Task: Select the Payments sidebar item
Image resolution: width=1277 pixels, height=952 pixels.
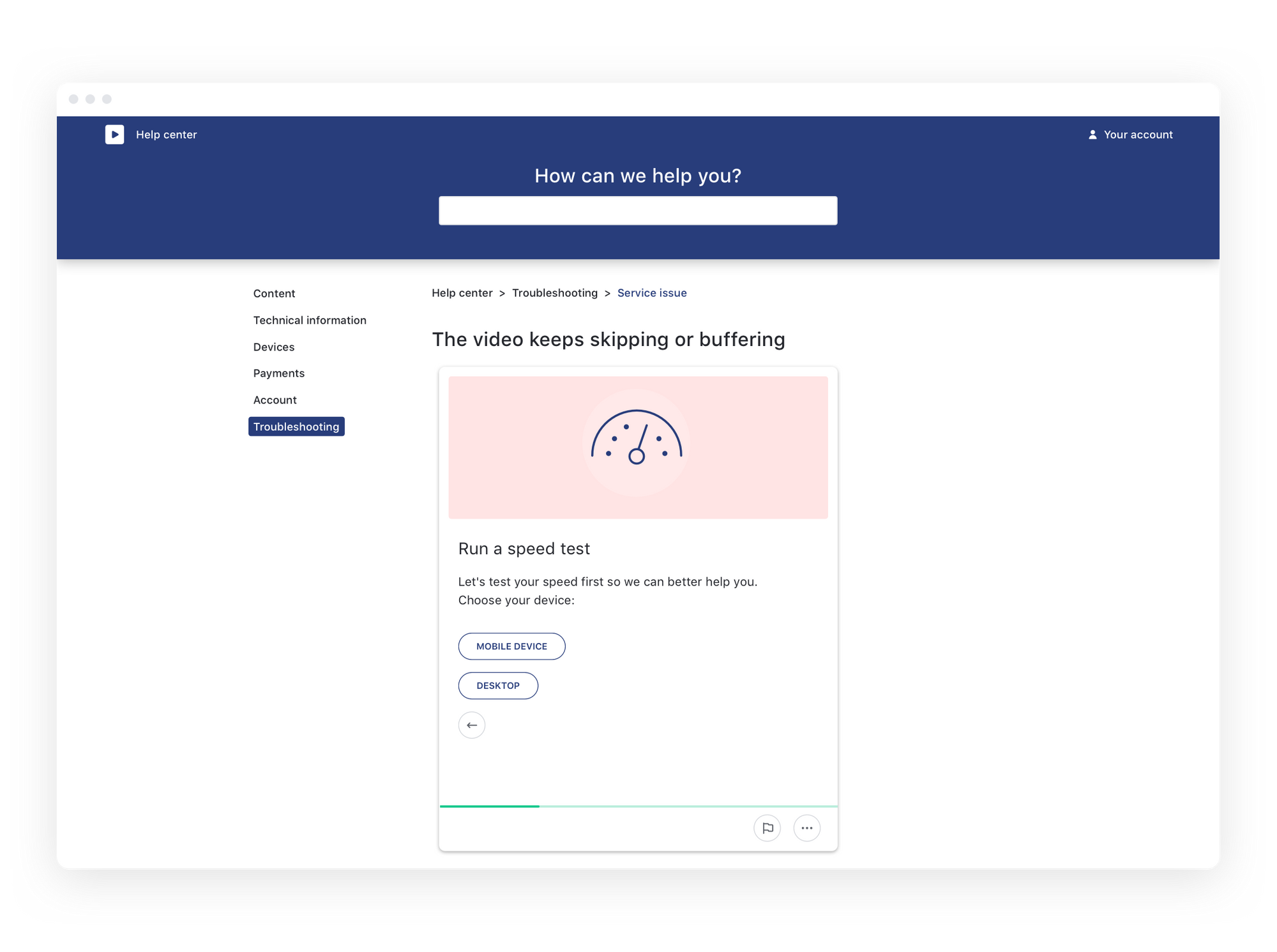Action: coord(279,373)
